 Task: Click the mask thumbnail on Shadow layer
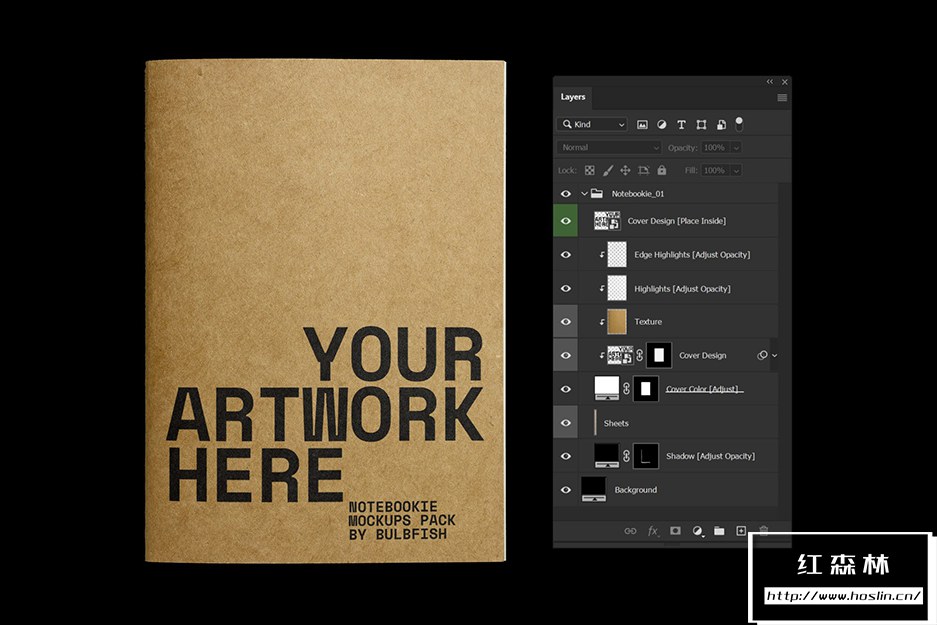(x=646, y=456)
